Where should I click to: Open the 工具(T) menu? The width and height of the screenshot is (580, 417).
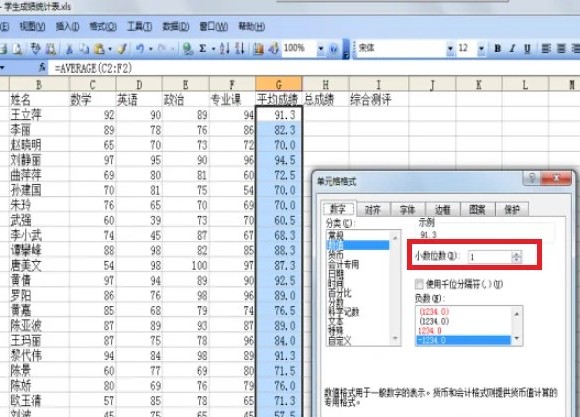click(x=139, y=27)
